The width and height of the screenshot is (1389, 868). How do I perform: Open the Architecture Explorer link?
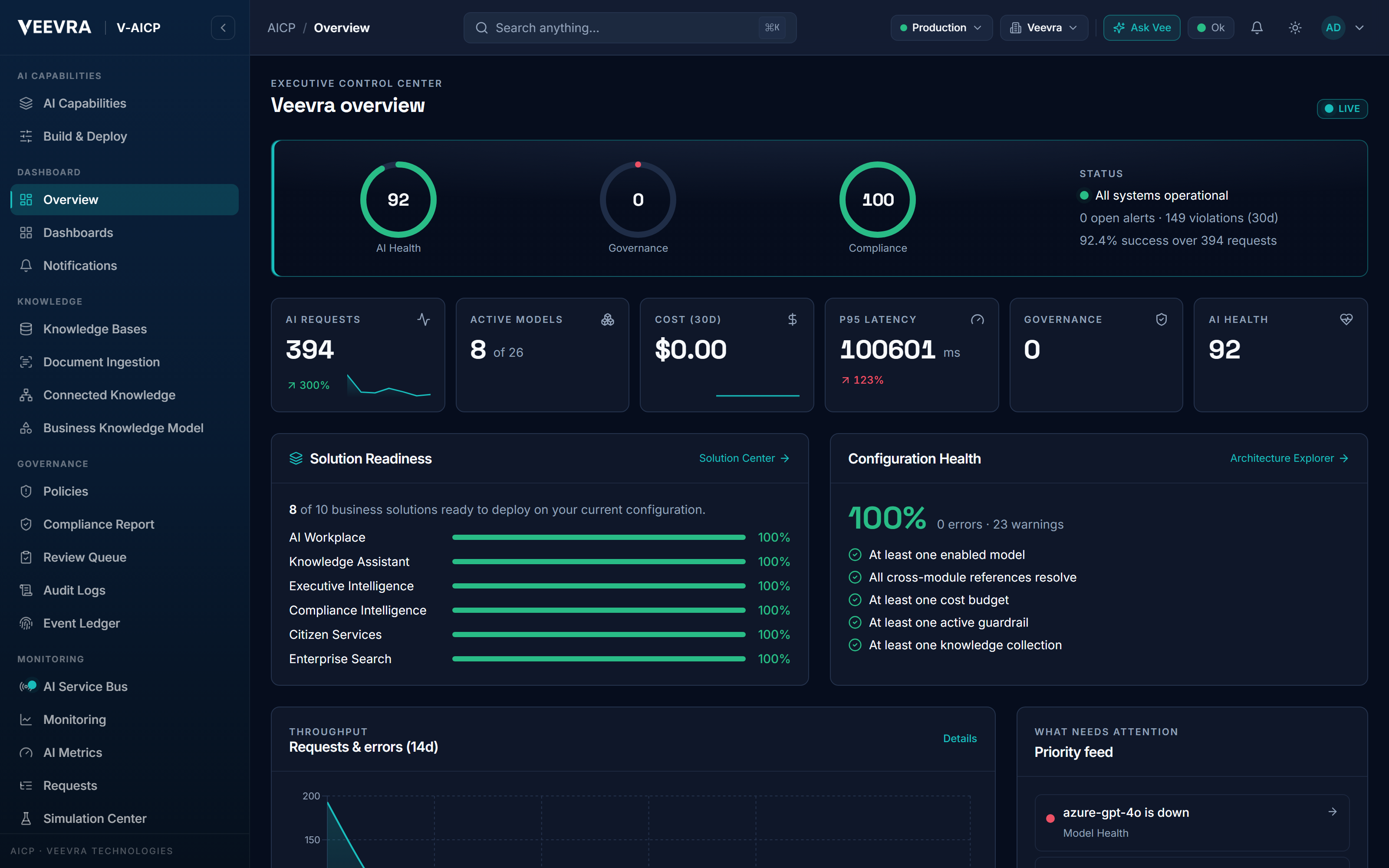click(x=1289, y=458)
